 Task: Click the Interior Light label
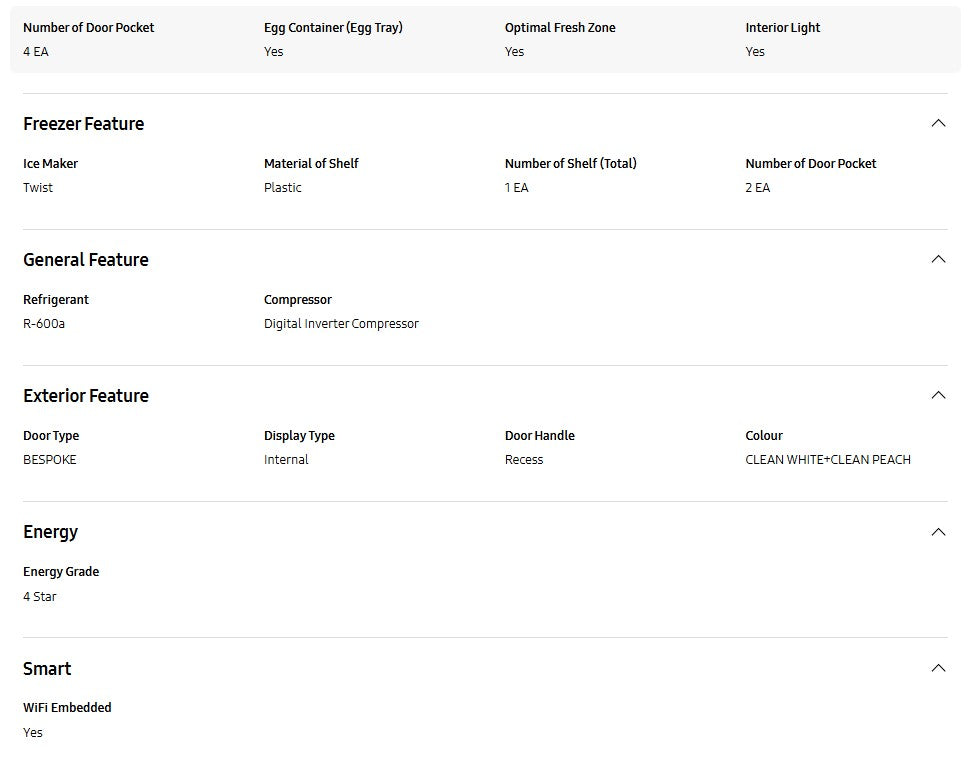782,28
